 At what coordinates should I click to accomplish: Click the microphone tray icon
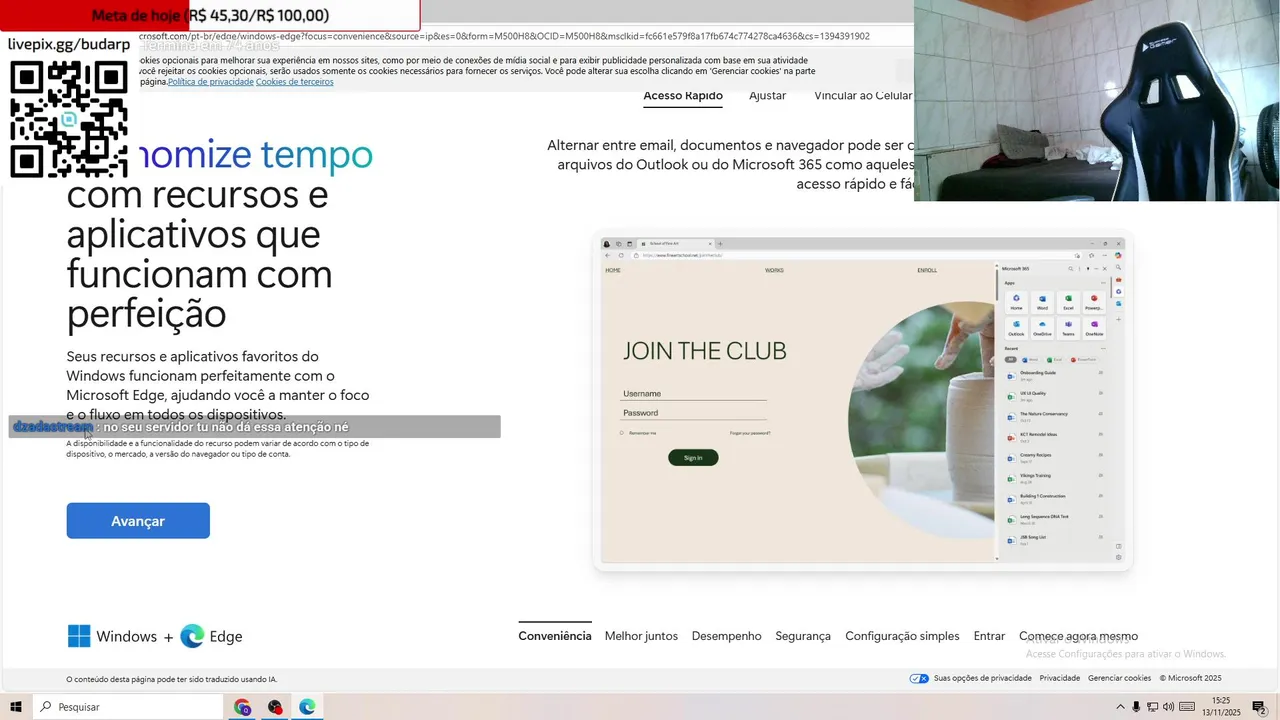pos(1136,707)
